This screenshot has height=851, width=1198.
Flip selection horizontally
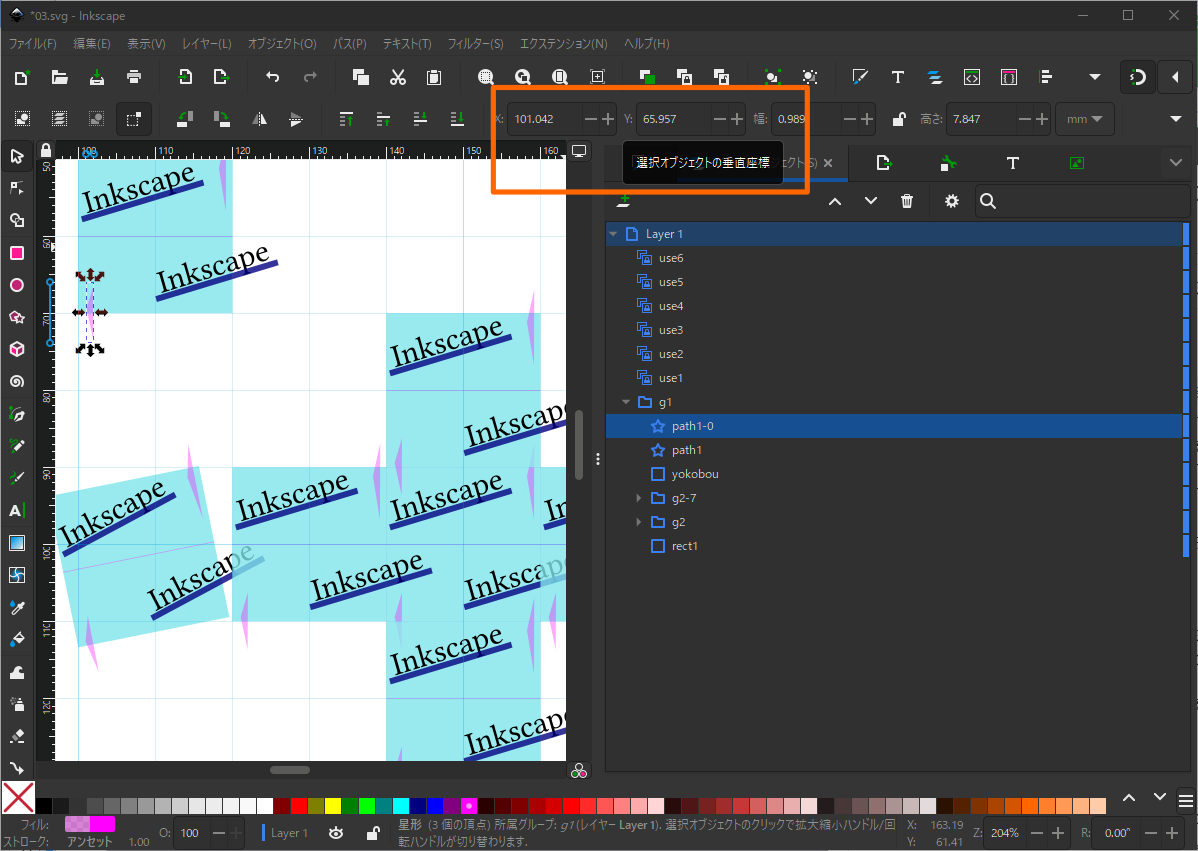tap(260, 119)
